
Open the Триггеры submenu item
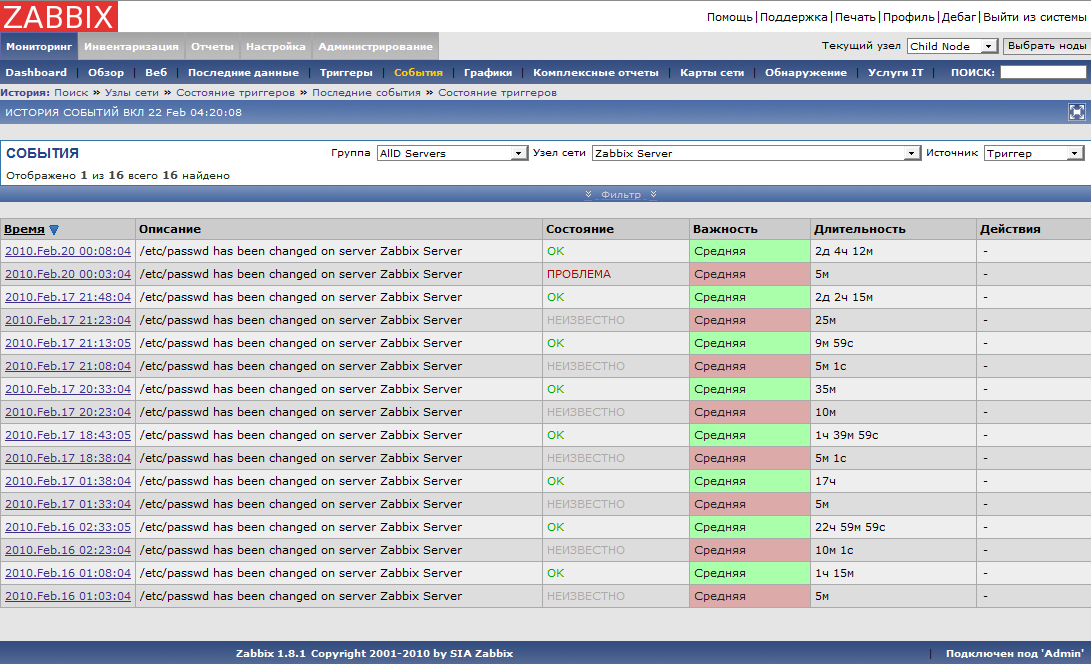(346, 72)
